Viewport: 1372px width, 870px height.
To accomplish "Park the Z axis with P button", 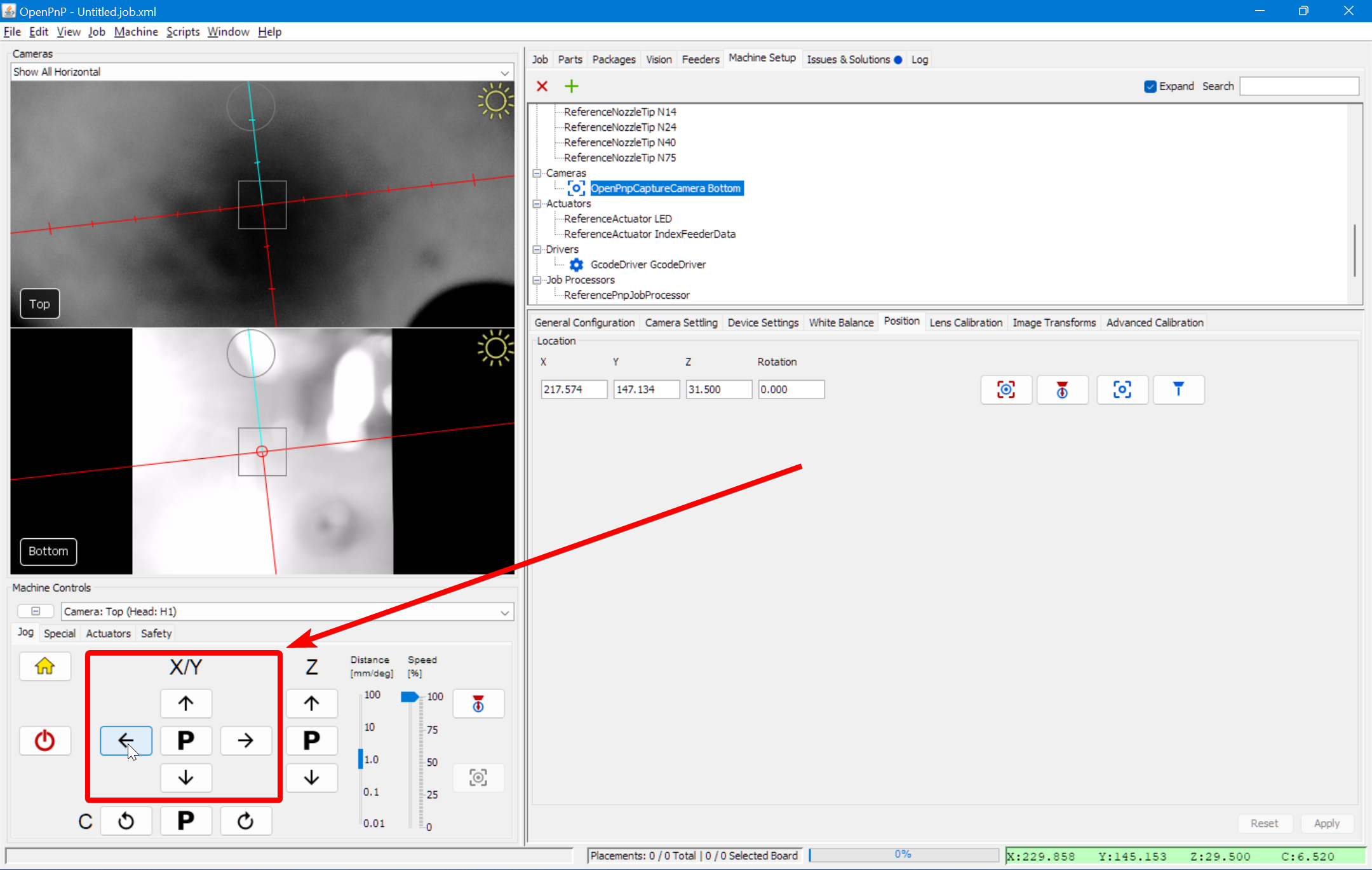I will click(x=311, y=740).
